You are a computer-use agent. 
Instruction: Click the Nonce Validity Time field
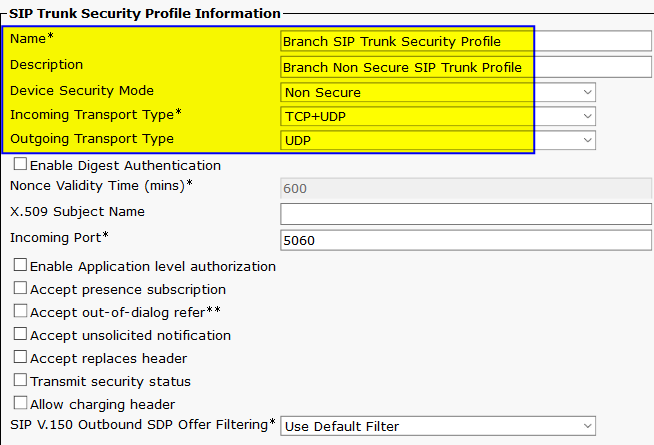(466, 188)
